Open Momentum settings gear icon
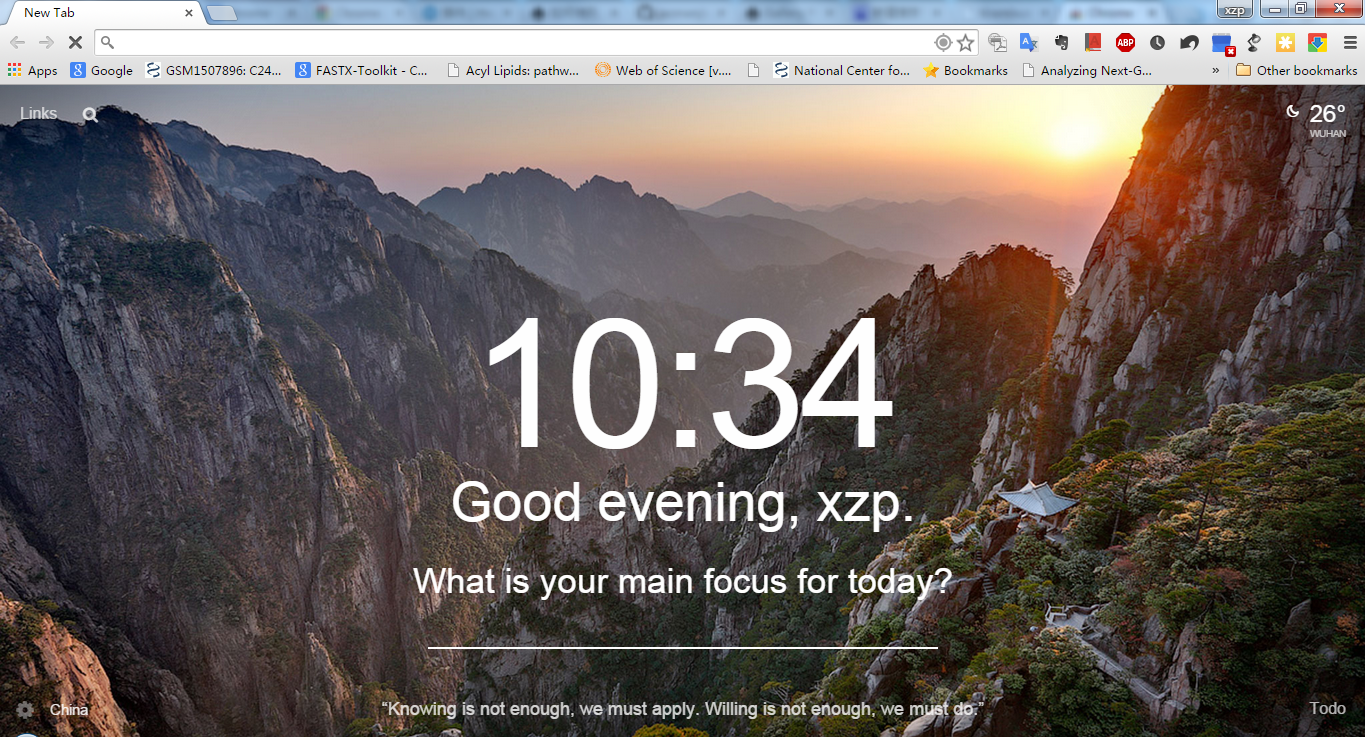1365x737 pixels. point(25,710)
